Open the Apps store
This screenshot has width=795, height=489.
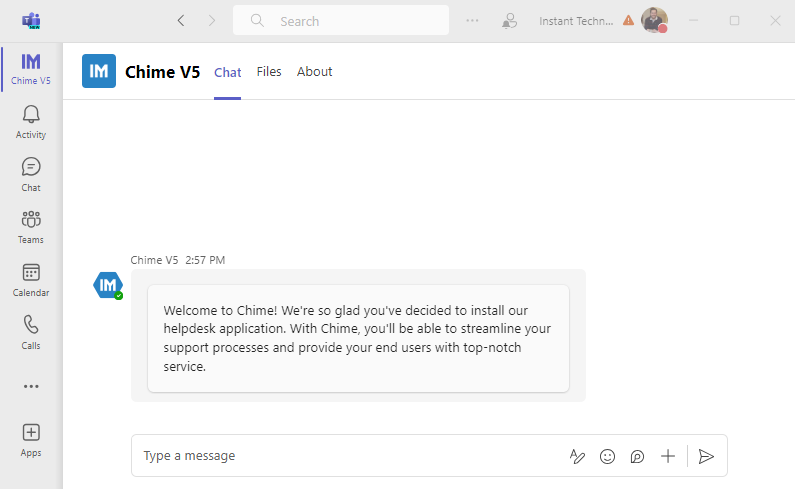(31, 440)
